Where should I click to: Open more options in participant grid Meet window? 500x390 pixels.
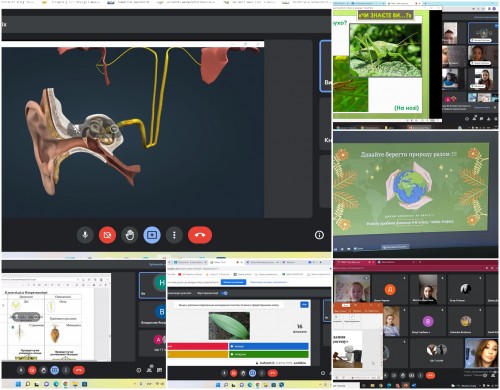[x=420, y=375]
